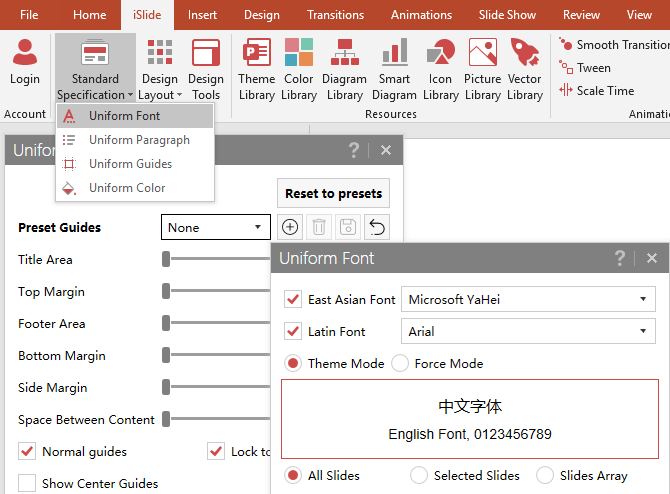Click the Smooth Transition animation tool
670x494 pixels.
614,44
